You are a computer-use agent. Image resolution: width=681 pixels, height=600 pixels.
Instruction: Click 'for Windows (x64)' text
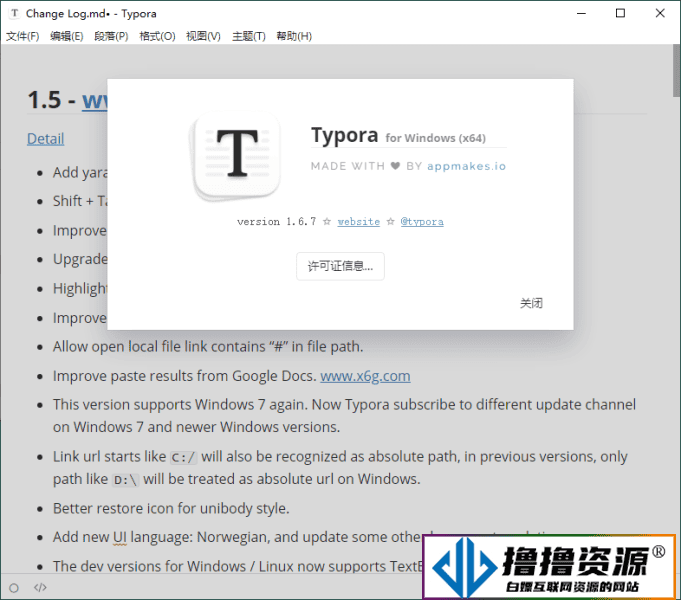[x=435, y=138]
